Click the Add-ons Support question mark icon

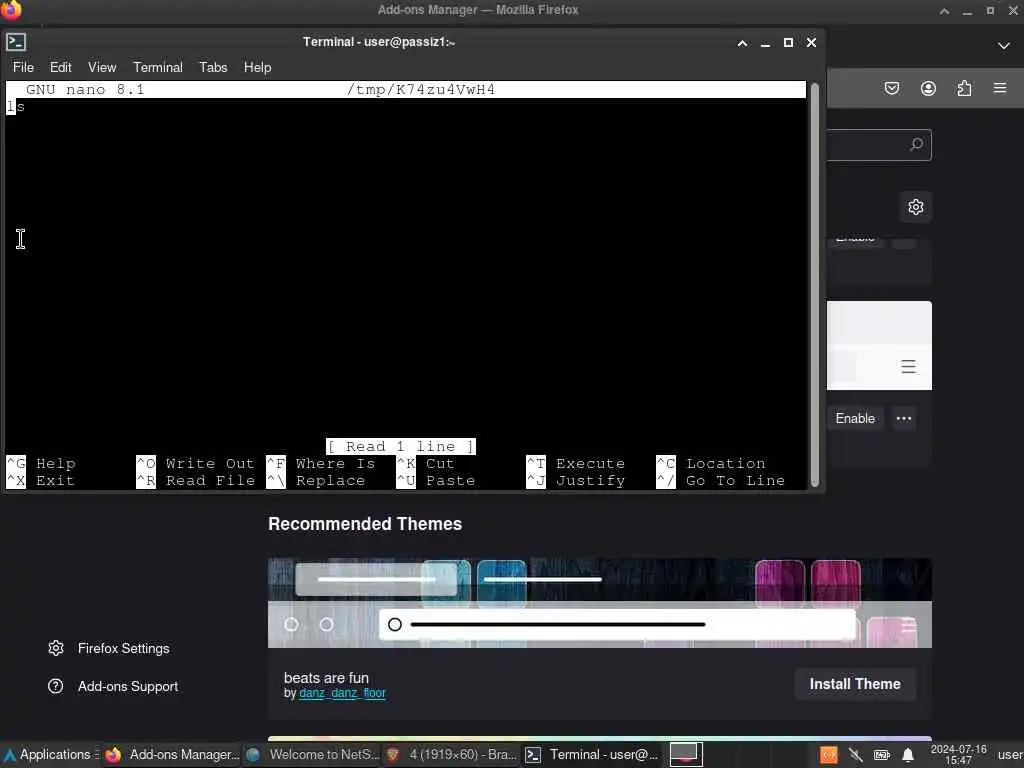[x=56, y=686]
